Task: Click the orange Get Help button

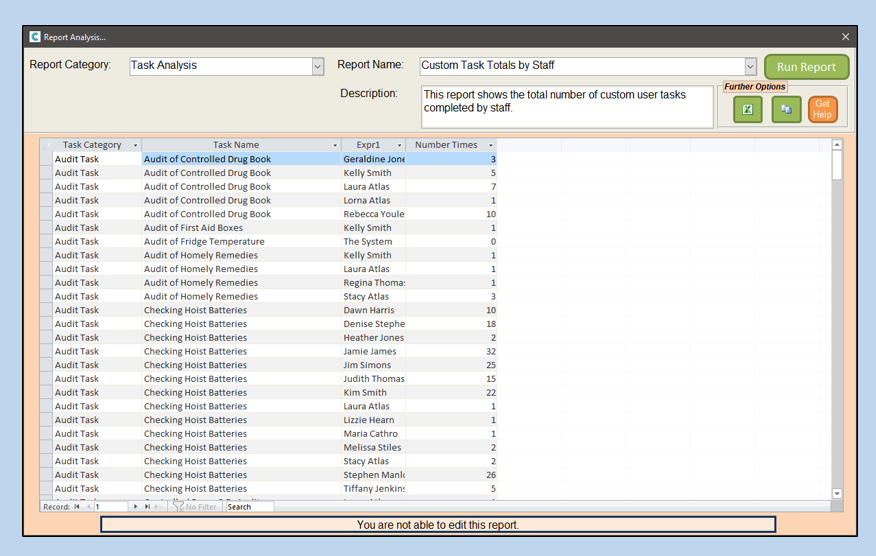Action: coord(822,109)
